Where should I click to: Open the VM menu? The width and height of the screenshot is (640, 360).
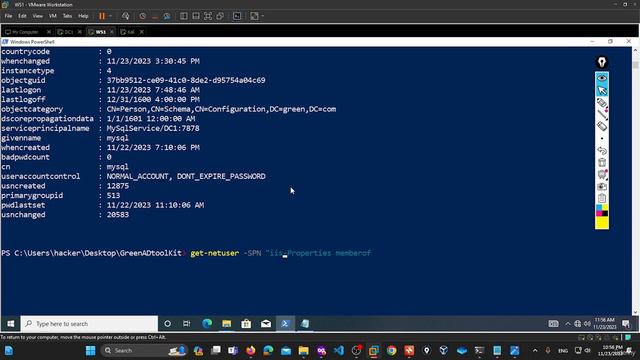coord(53,16)
